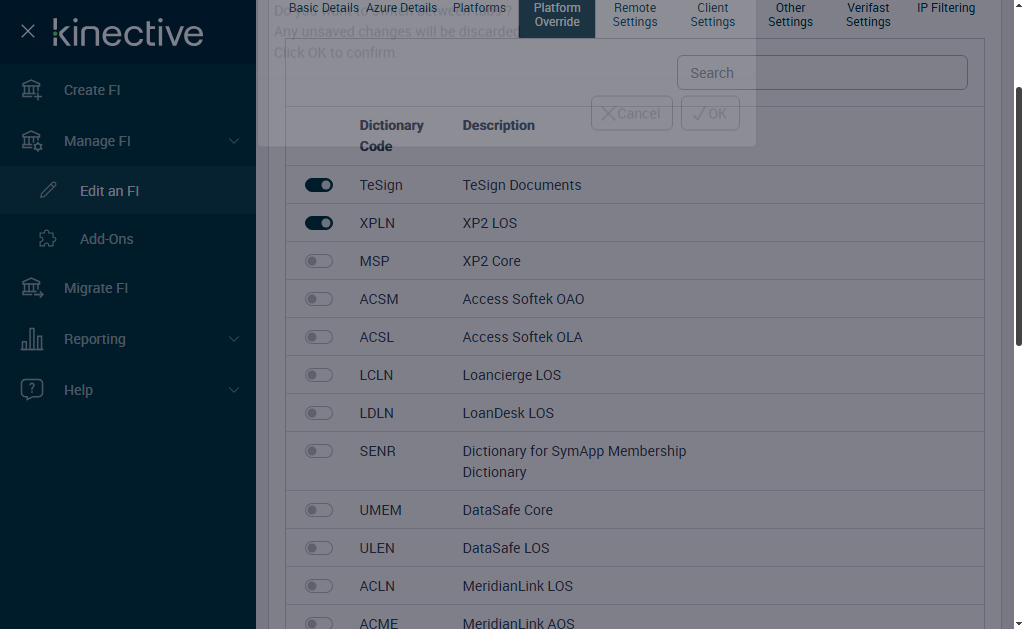Disable the XPLN XP2 LOS toggle
The height and width of the screenshot is (629, 1024).
(319, 223)
